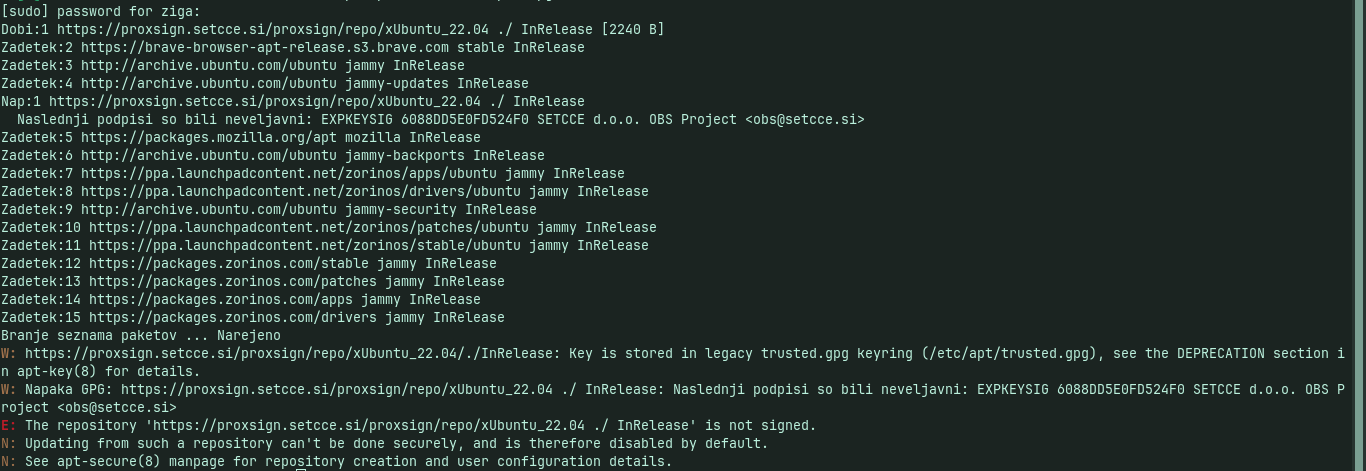This screenshot has width=1366, height=471.
Task: Click the sudo password prompt line
Action: pos(100,11)
